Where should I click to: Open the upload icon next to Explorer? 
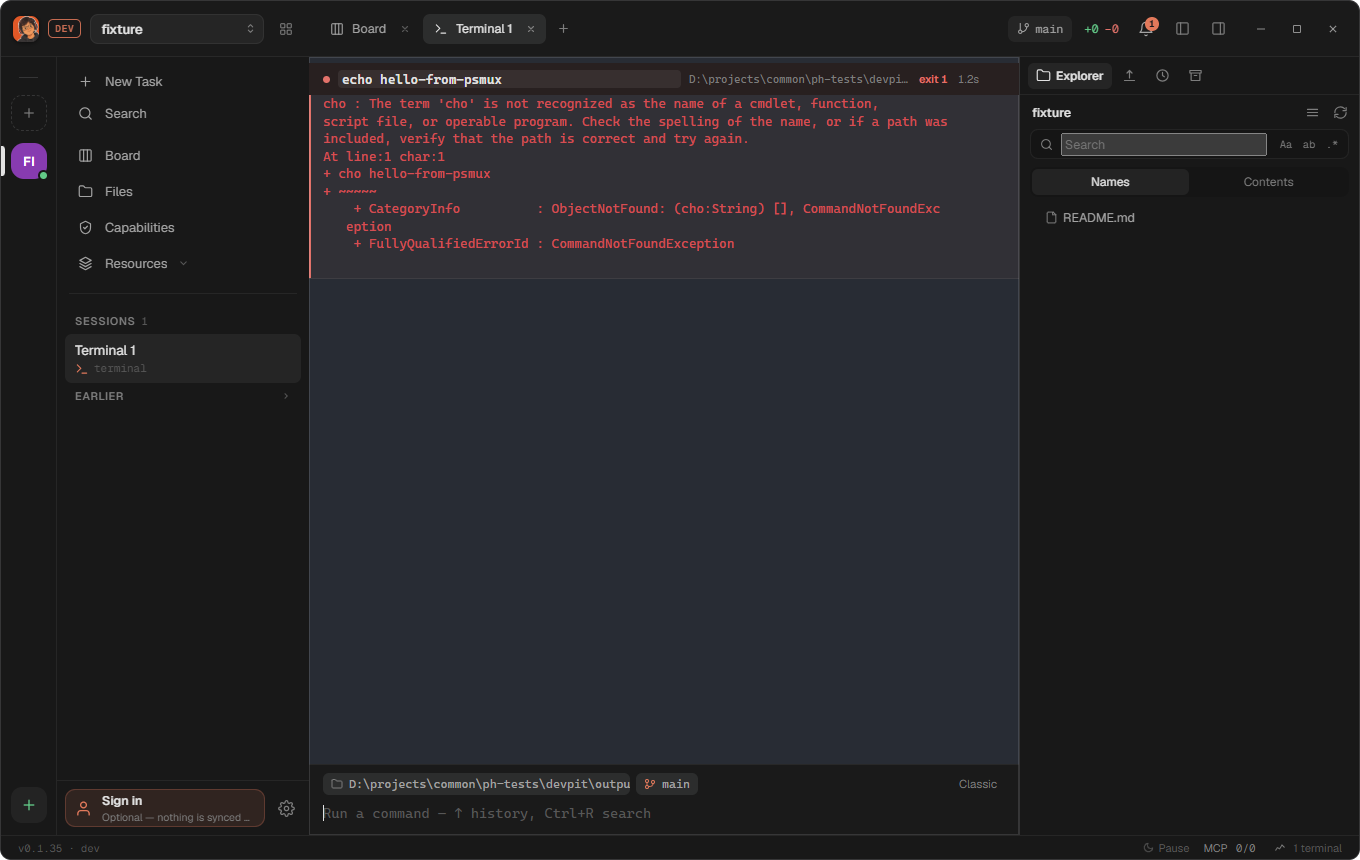(1130, 76)
